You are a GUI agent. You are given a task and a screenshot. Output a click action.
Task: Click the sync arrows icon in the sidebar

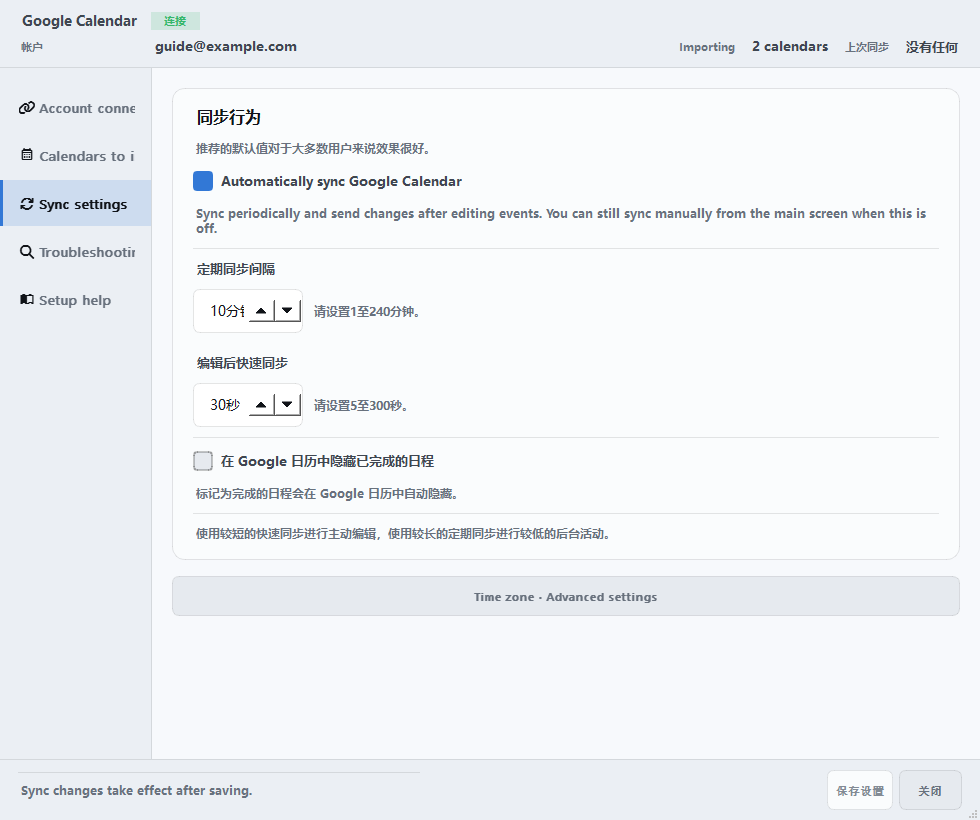click(27, 204)
